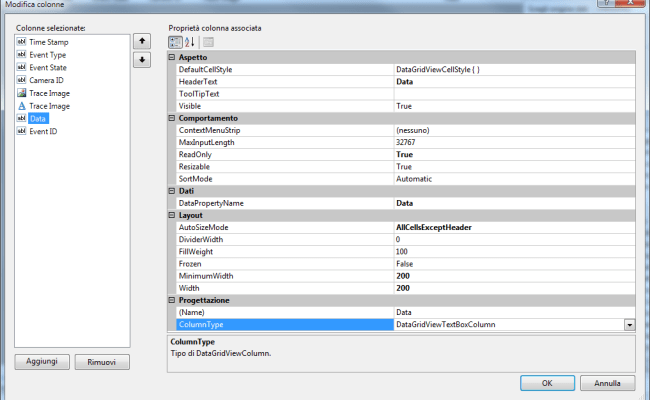Screen dimensions: 650x400
Task: Click the Width property value 200
Action: (x=514, y=288)
